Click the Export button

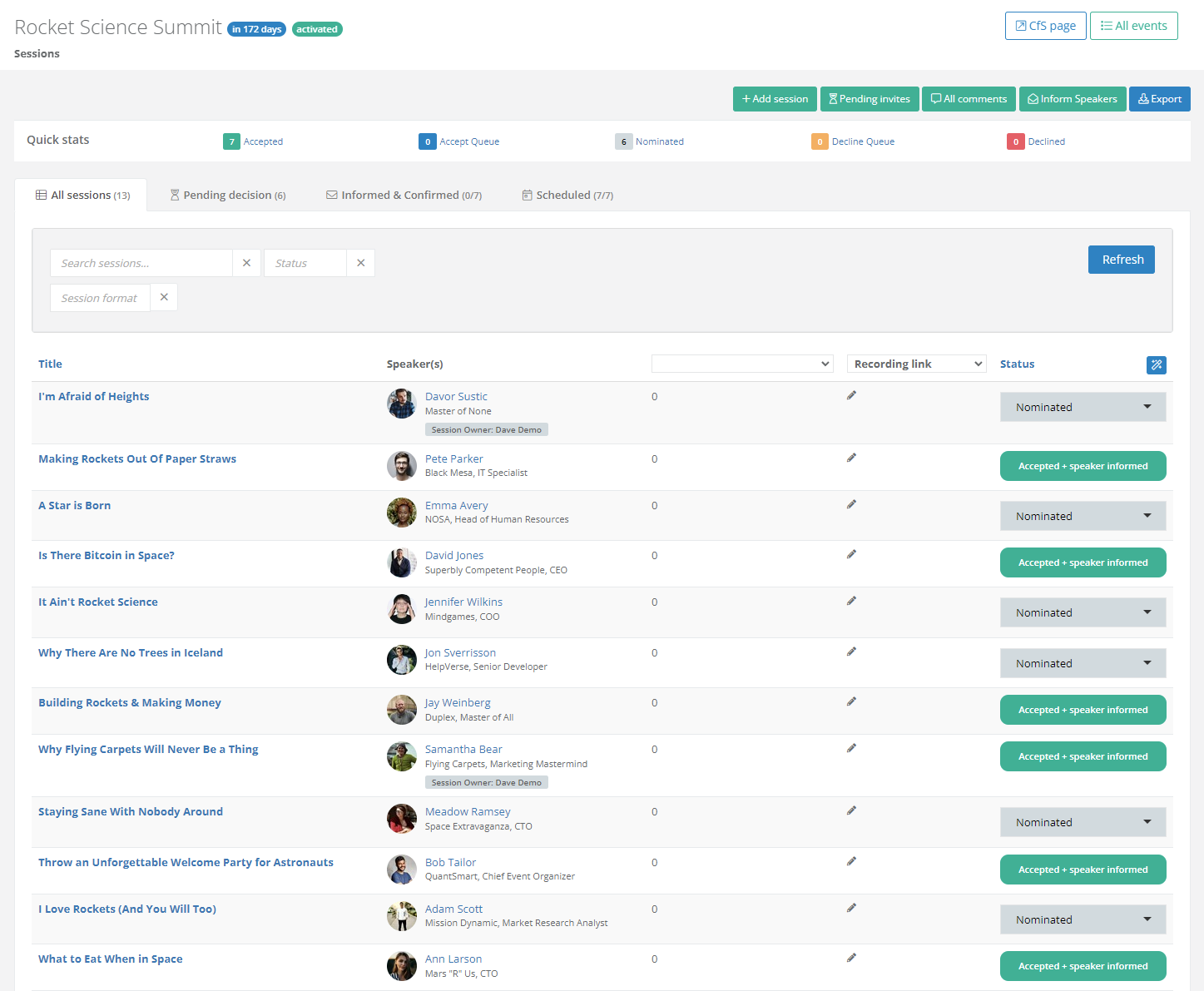pos(1159,99)
